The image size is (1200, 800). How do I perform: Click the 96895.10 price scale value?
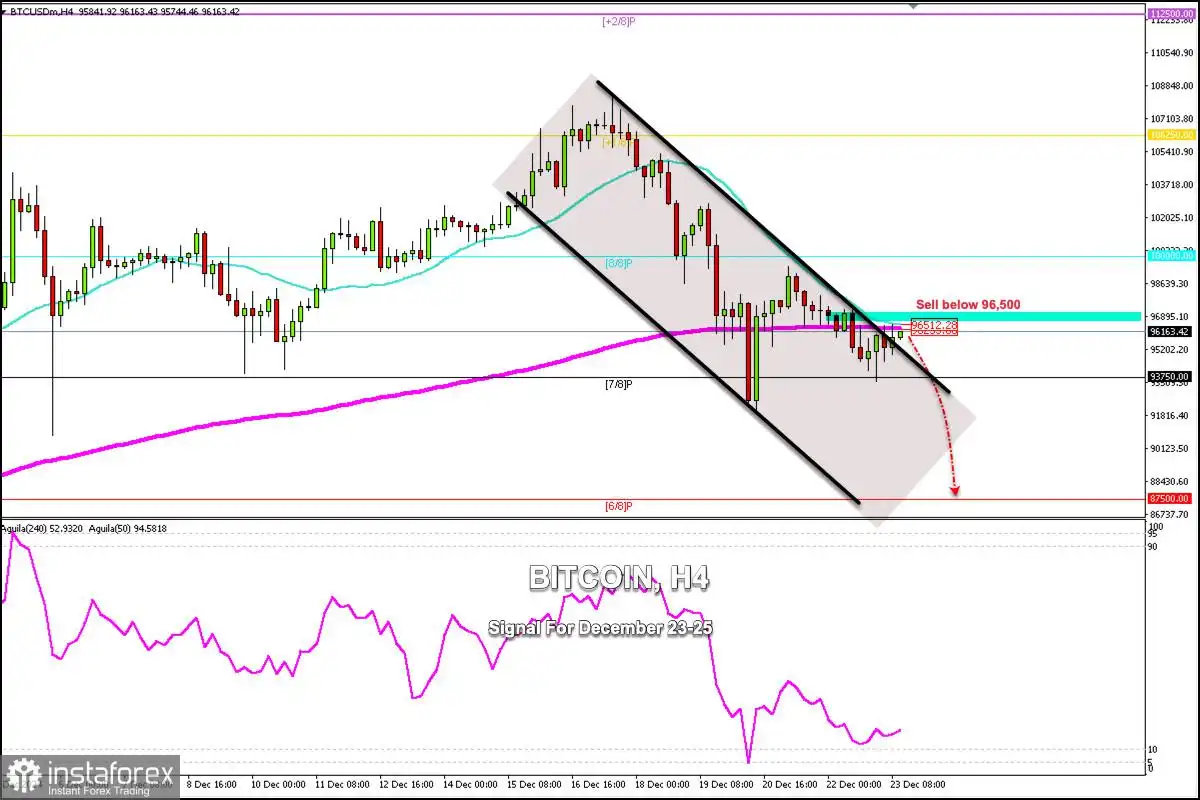[1171, 316]
